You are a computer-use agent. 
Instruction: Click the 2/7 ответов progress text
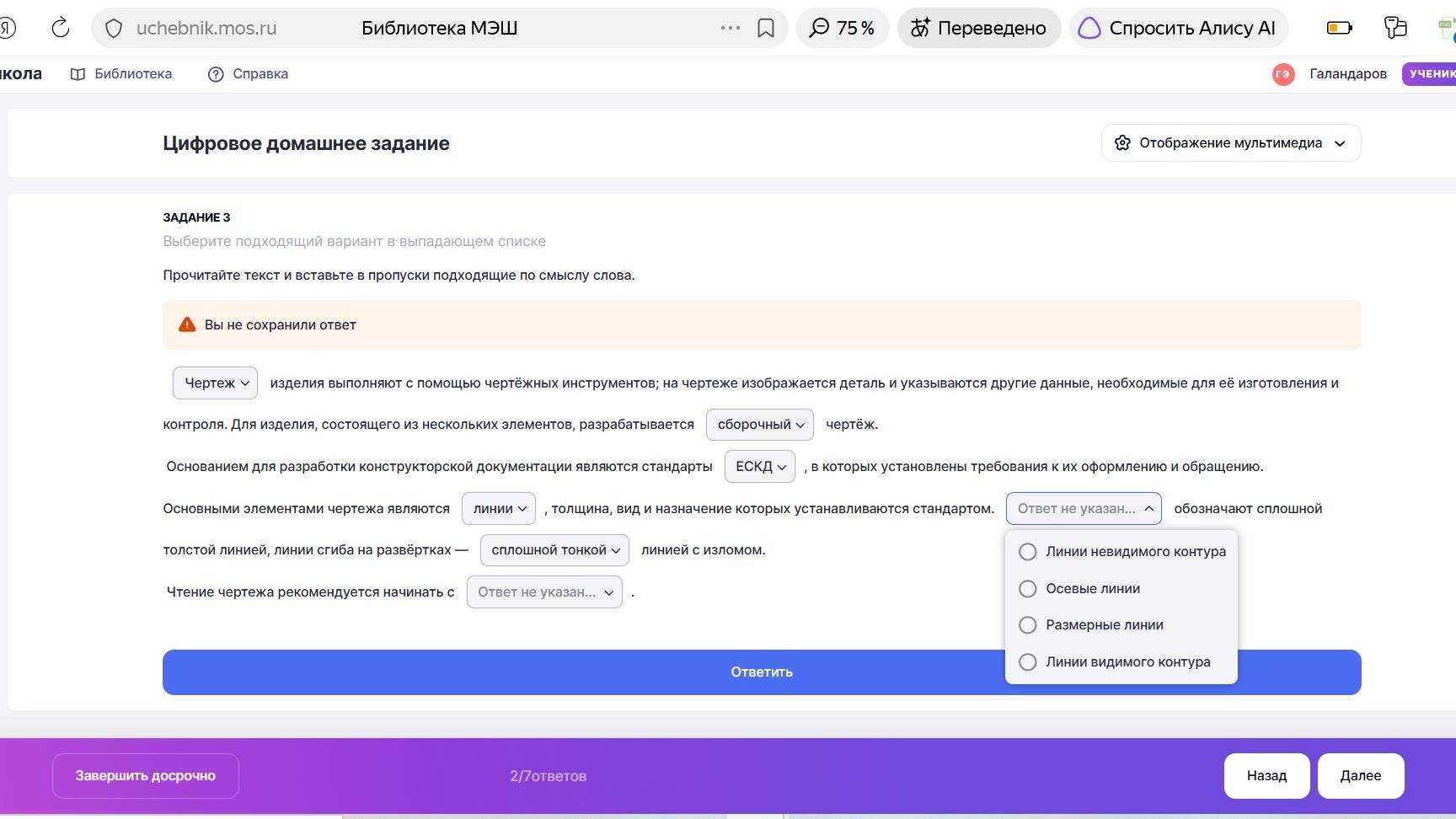point(548,776)
